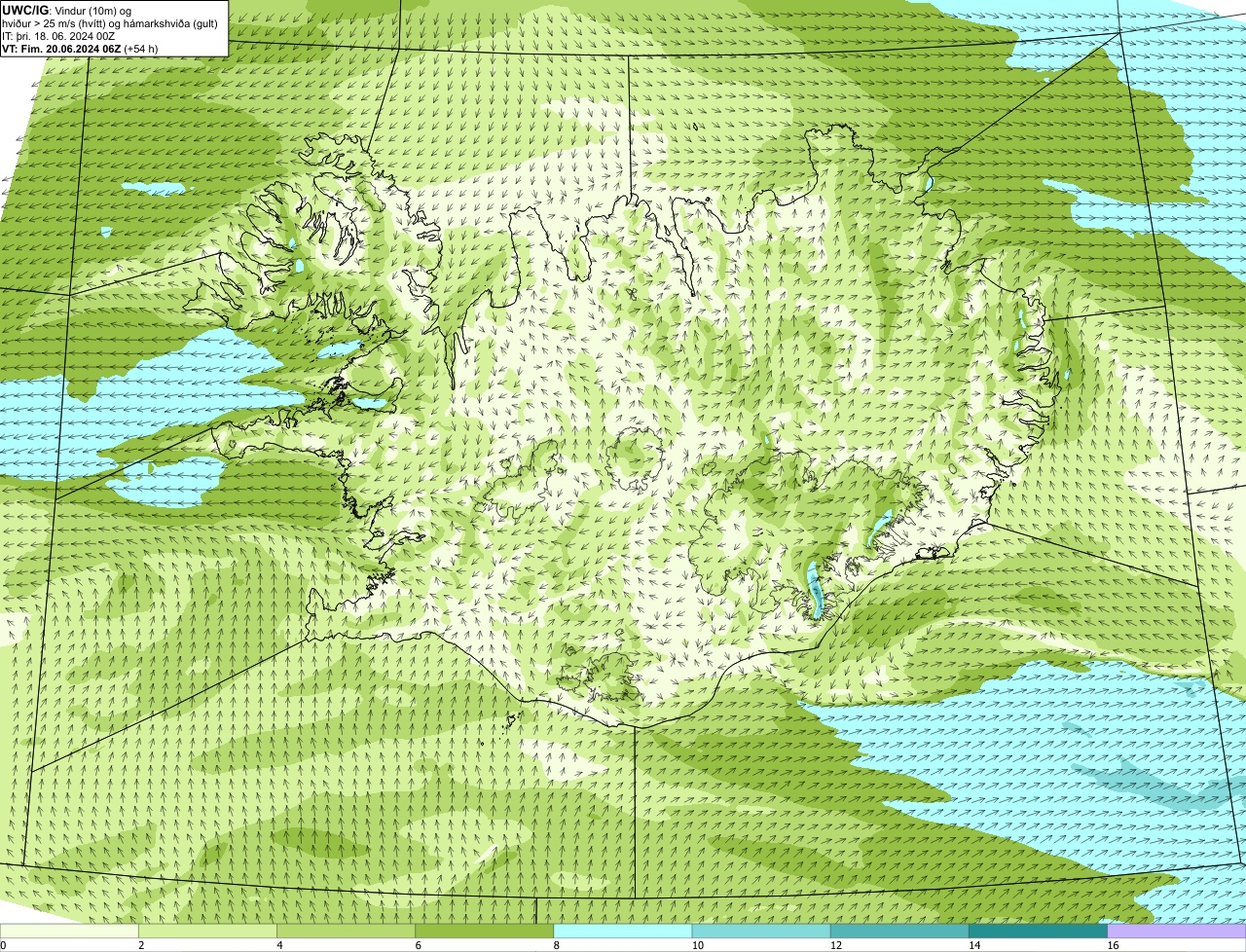Click the "8" label on the color scale
Viewport: 1246px width, 952px height.
click(x=557, y=945)
